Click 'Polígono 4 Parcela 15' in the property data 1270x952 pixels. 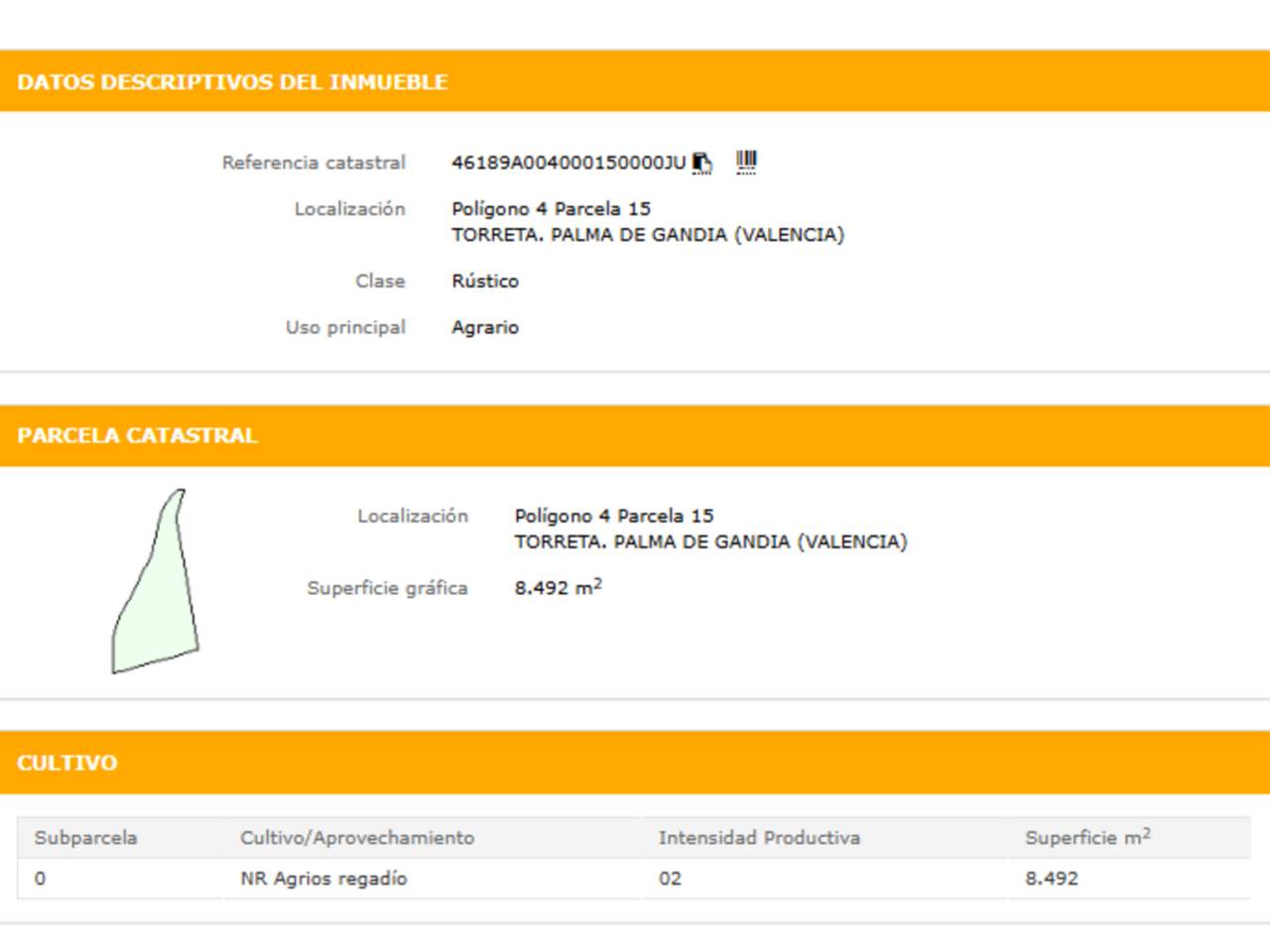tap(551, 209)
